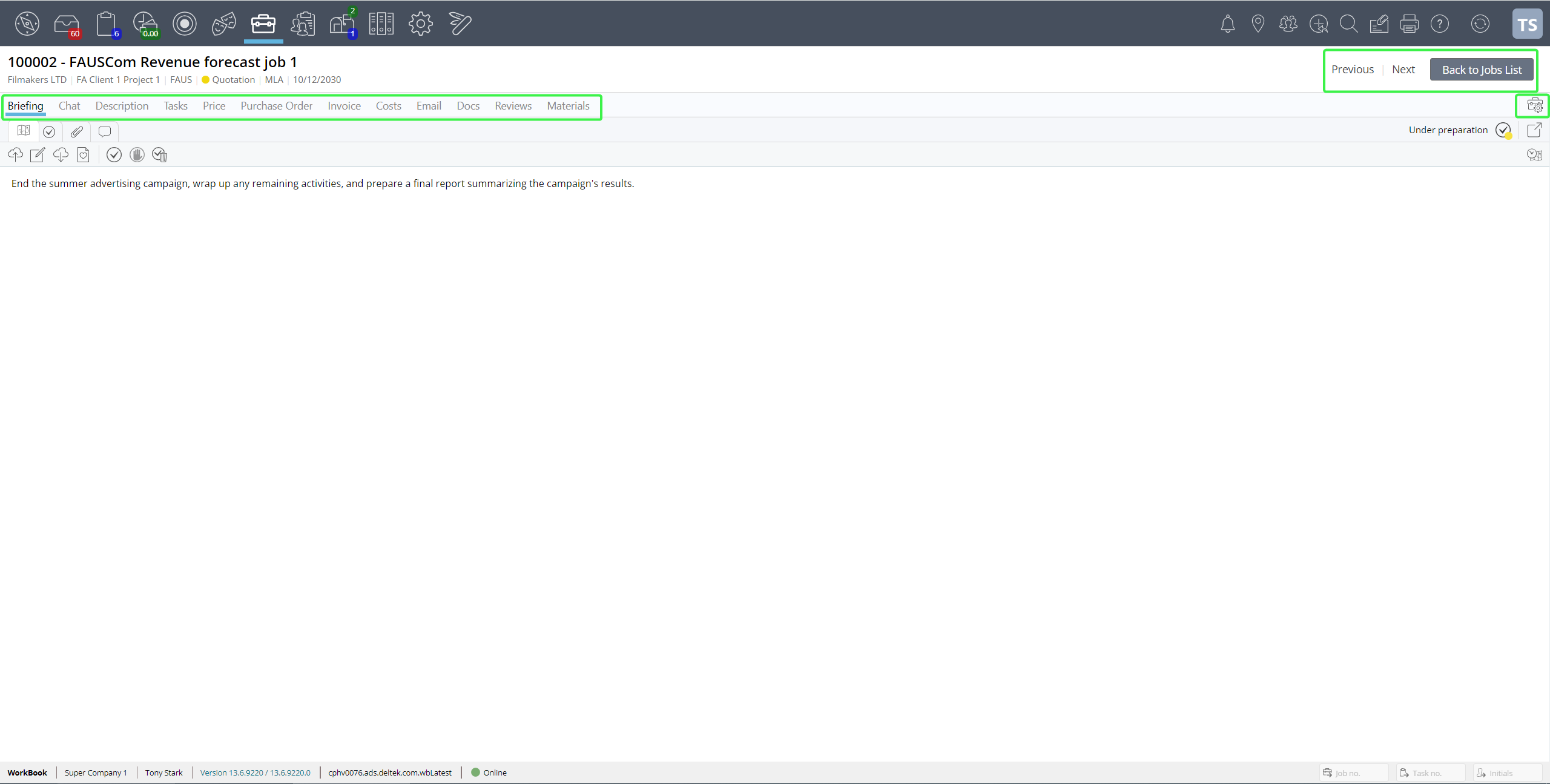Click the checkmark with trash icon

pos(160,155)
